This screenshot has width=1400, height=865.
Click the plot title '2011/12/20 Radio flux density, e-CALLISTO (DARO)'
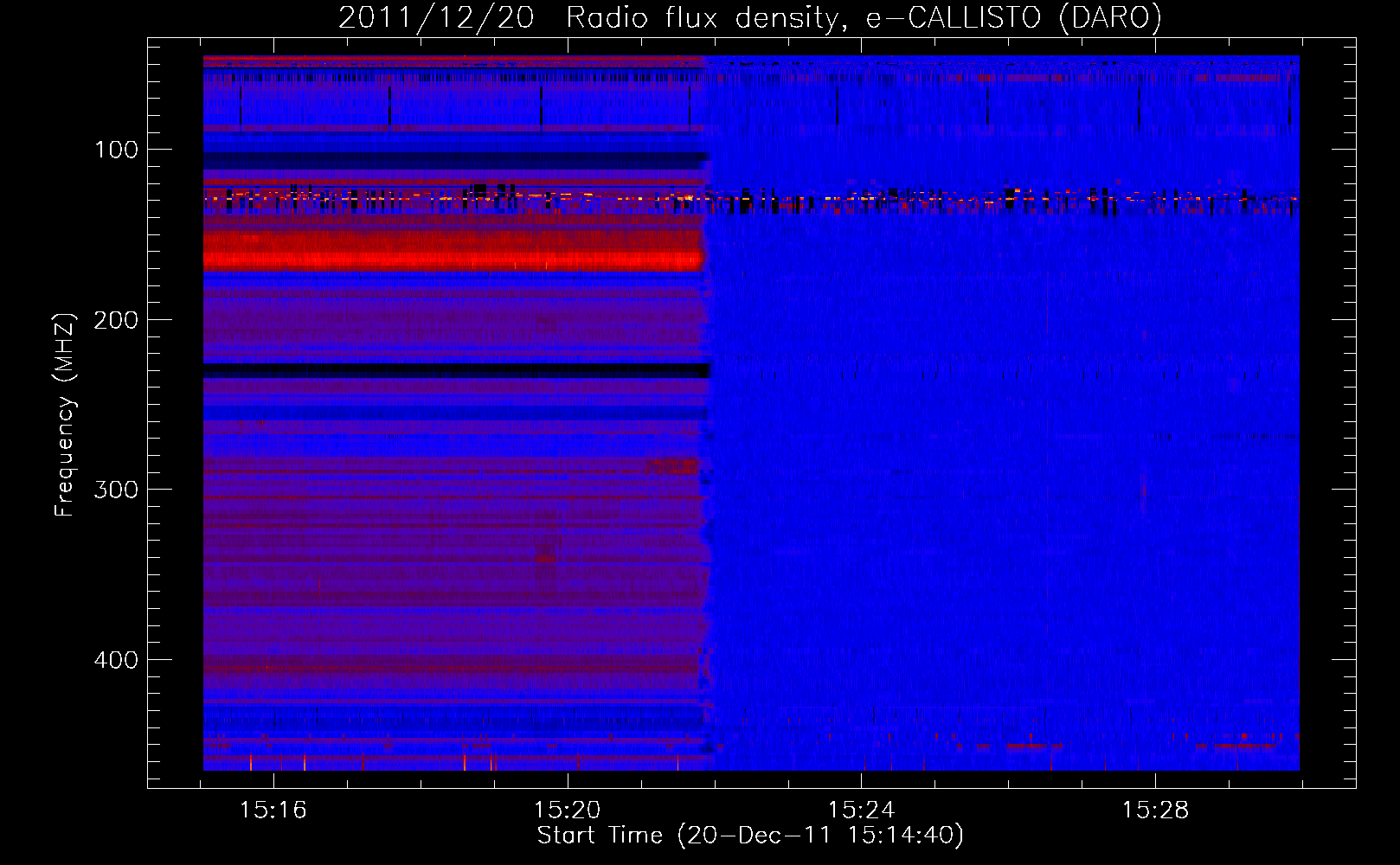[x=749, y=18]
